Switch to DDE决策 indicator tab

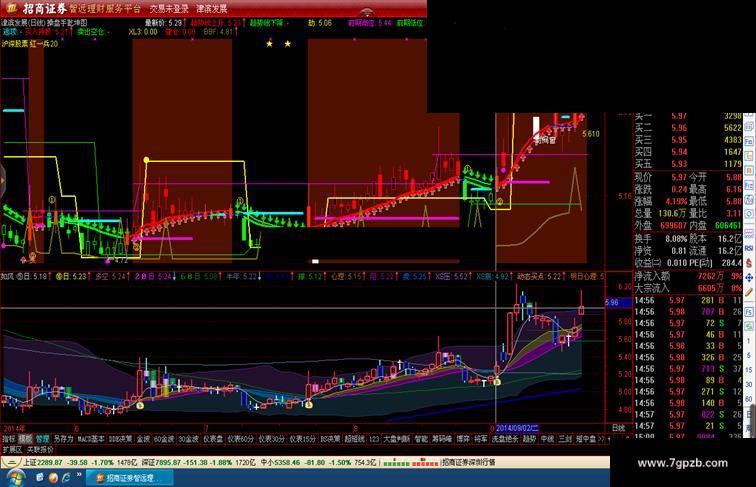[121, 439]
